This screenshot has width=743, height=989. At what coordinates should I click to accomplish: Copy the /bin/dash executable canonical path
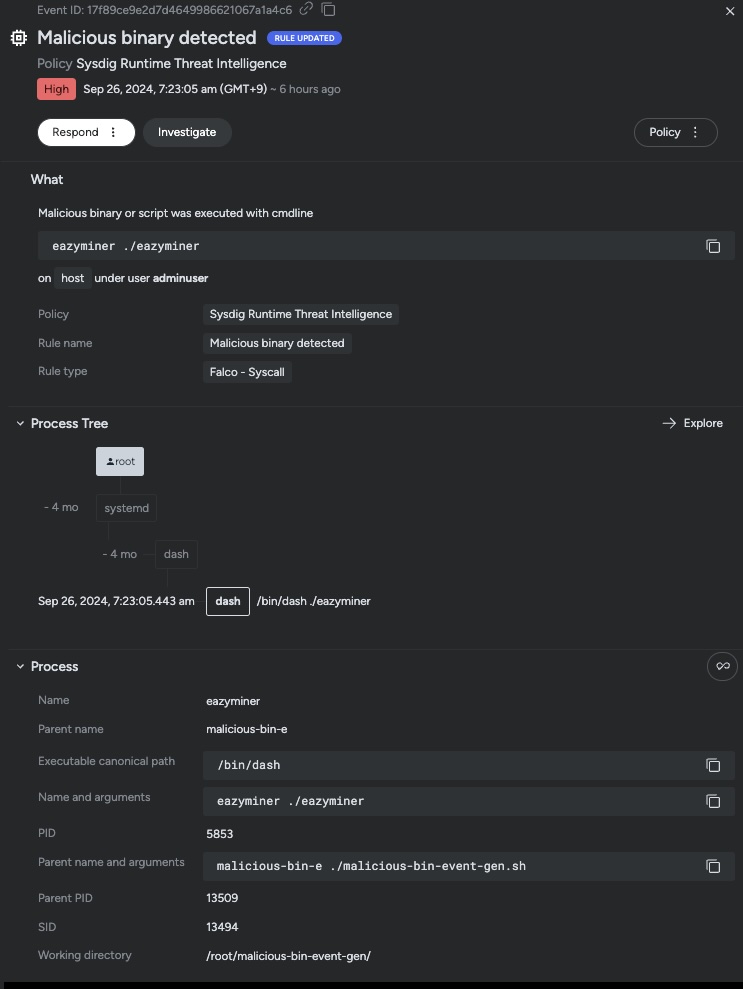click(x=713, y=765)
